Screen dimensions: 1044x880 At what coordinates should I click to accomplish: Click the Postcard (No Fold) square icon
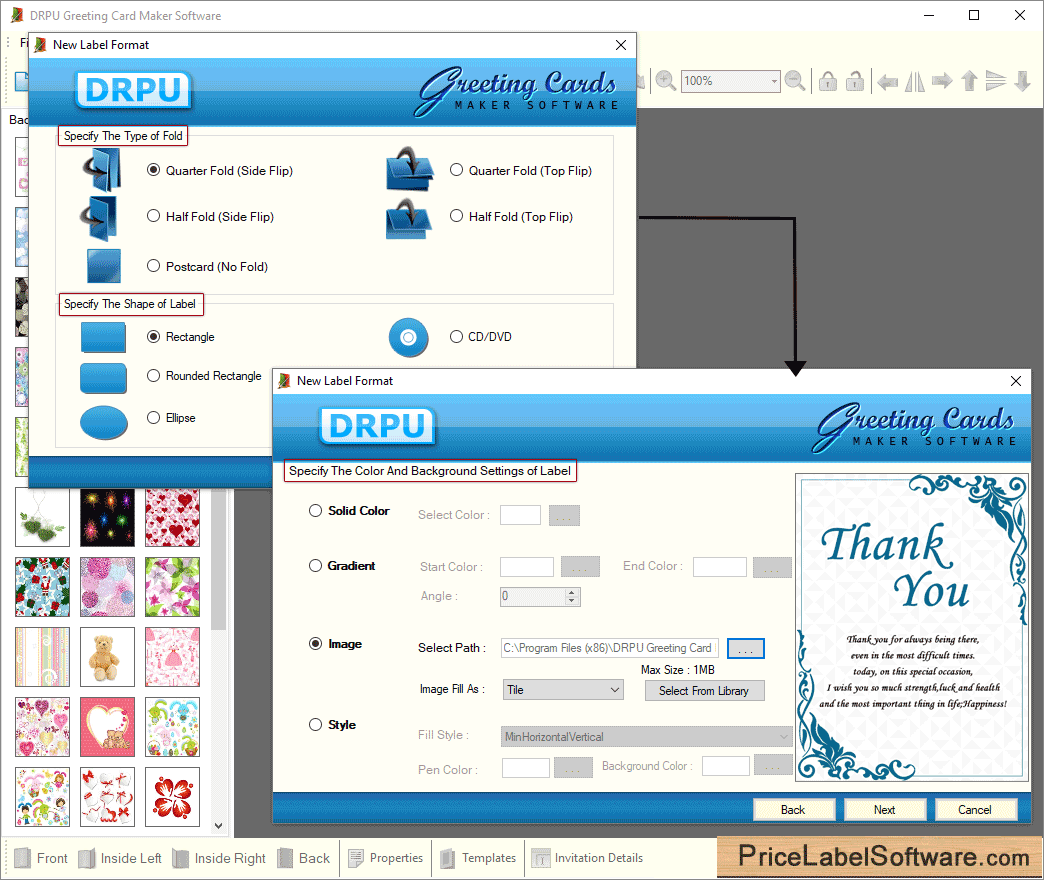(x=104, y=266)
